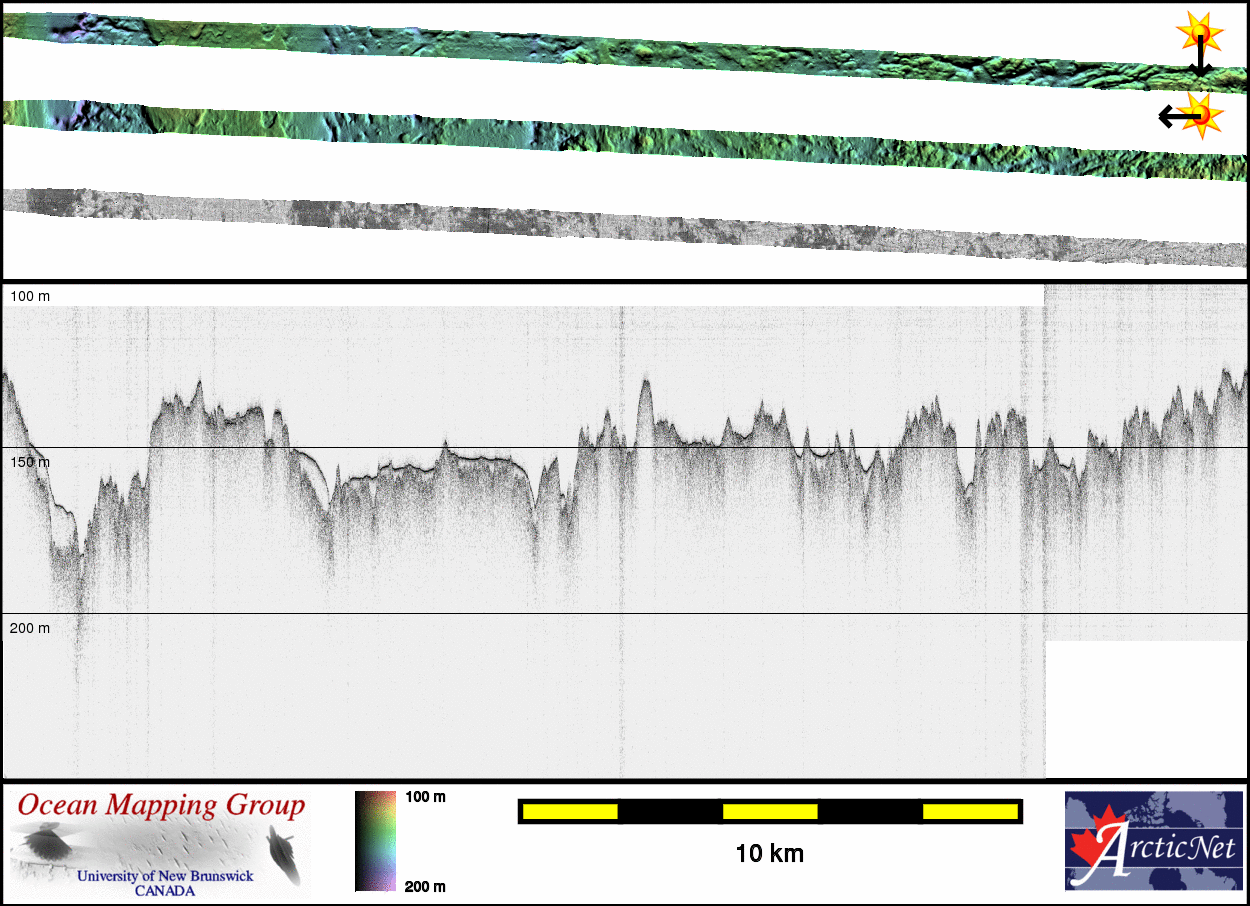Click the ArcticNet logo
This screenshot has height=906, width=1250.
coord(1154,840)
